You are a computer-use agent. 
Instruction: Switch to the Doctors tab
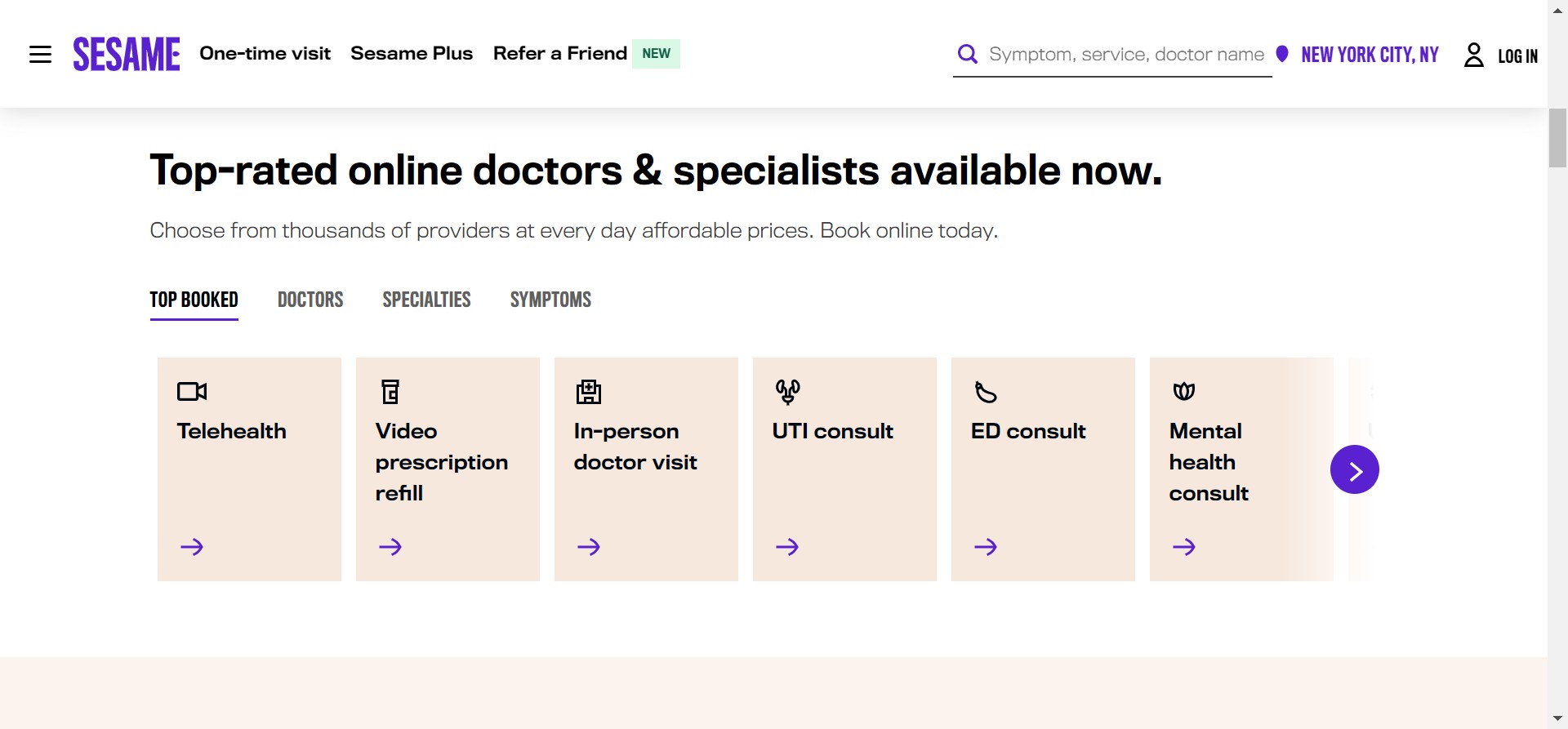pos(310,300)
